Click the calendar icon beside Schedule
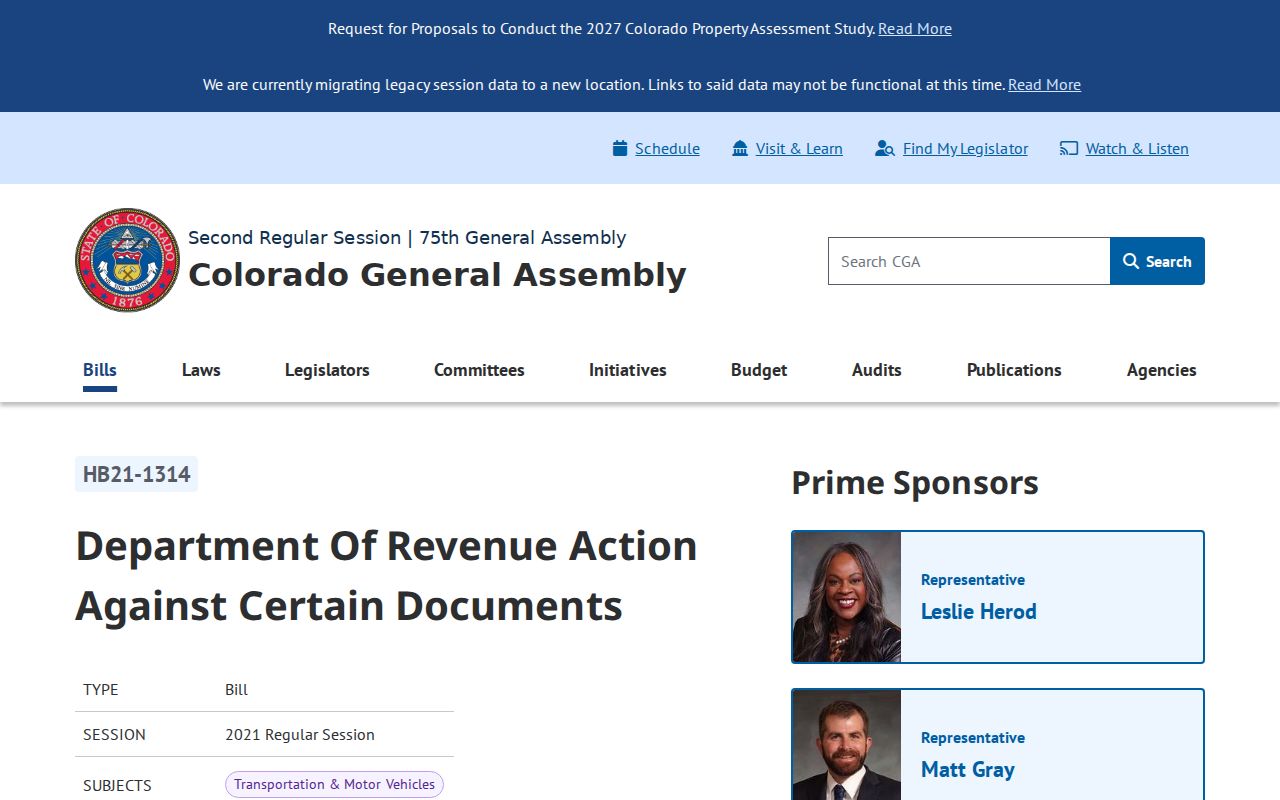Viewport: 1280px width, 800px height. 620,148
